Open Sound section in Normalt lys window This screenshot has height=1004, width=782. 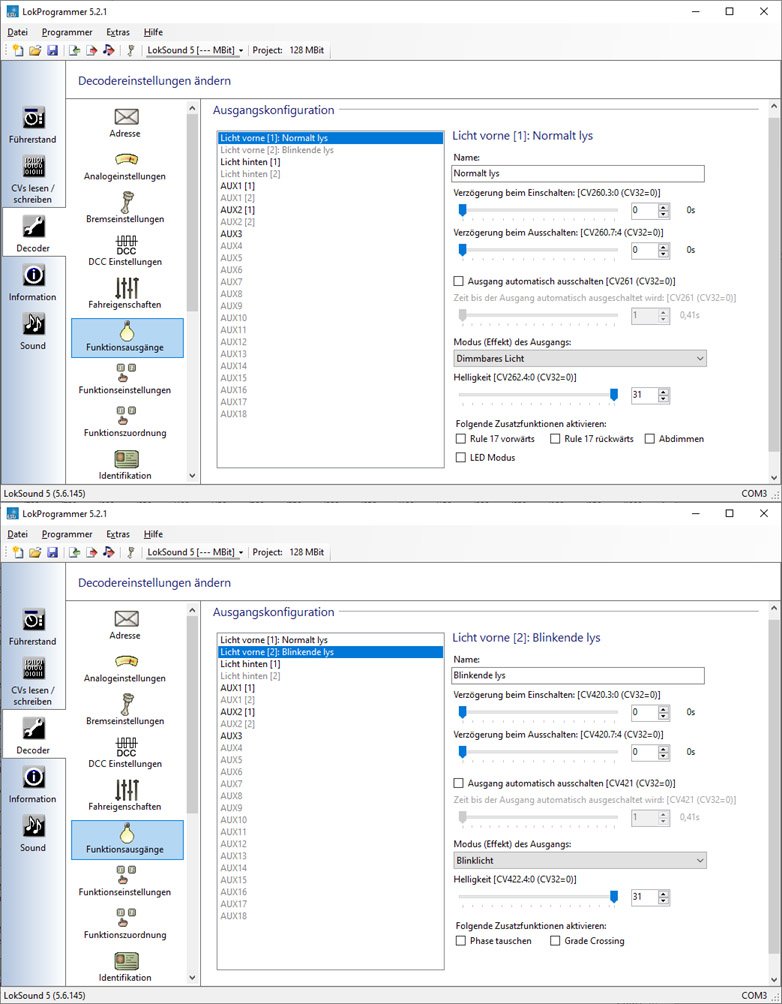(x=33, y=332)
